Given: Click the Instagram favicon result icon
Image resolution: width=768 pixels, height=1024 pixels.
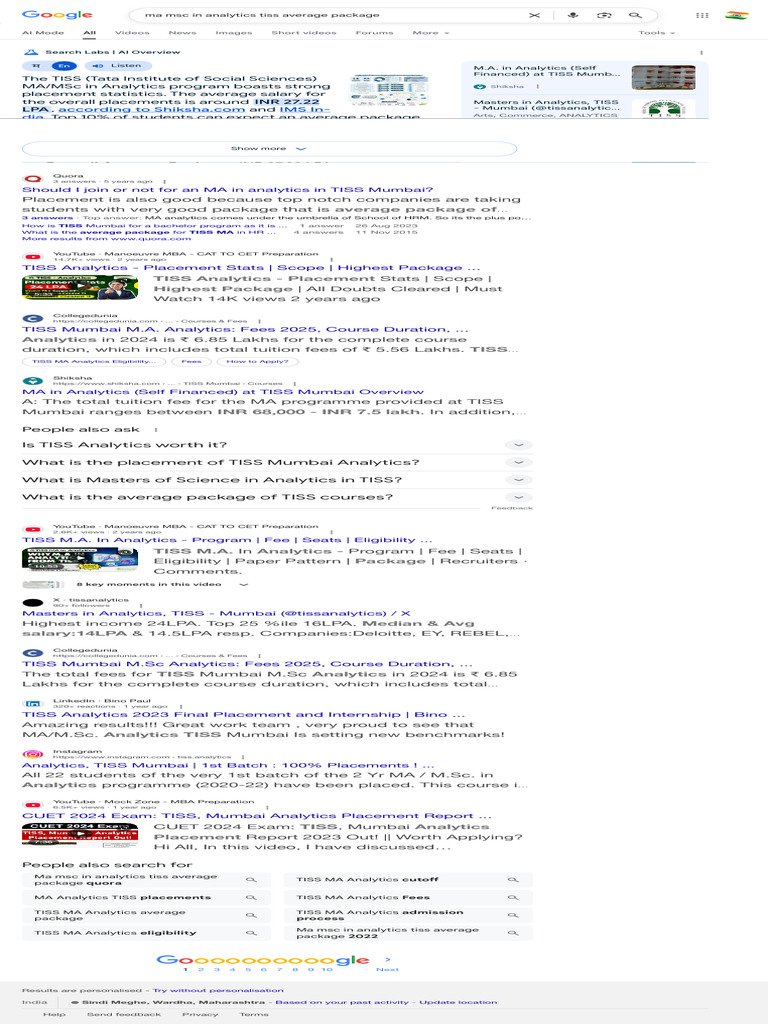Looking at the screenshot, I should 33,754.
